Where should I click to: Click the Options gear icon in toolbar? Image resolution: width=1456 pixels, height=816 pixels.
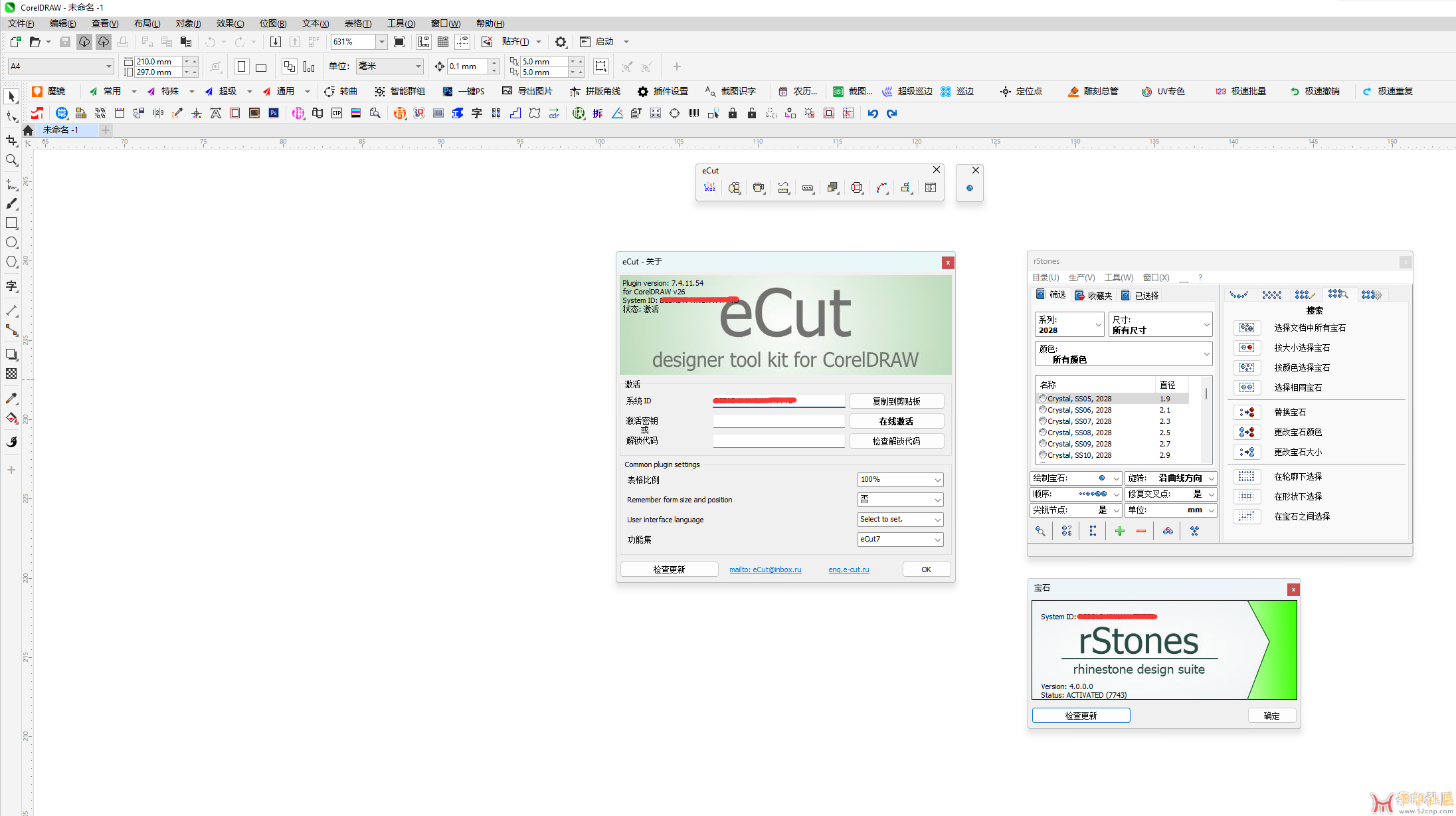[561, 42]
